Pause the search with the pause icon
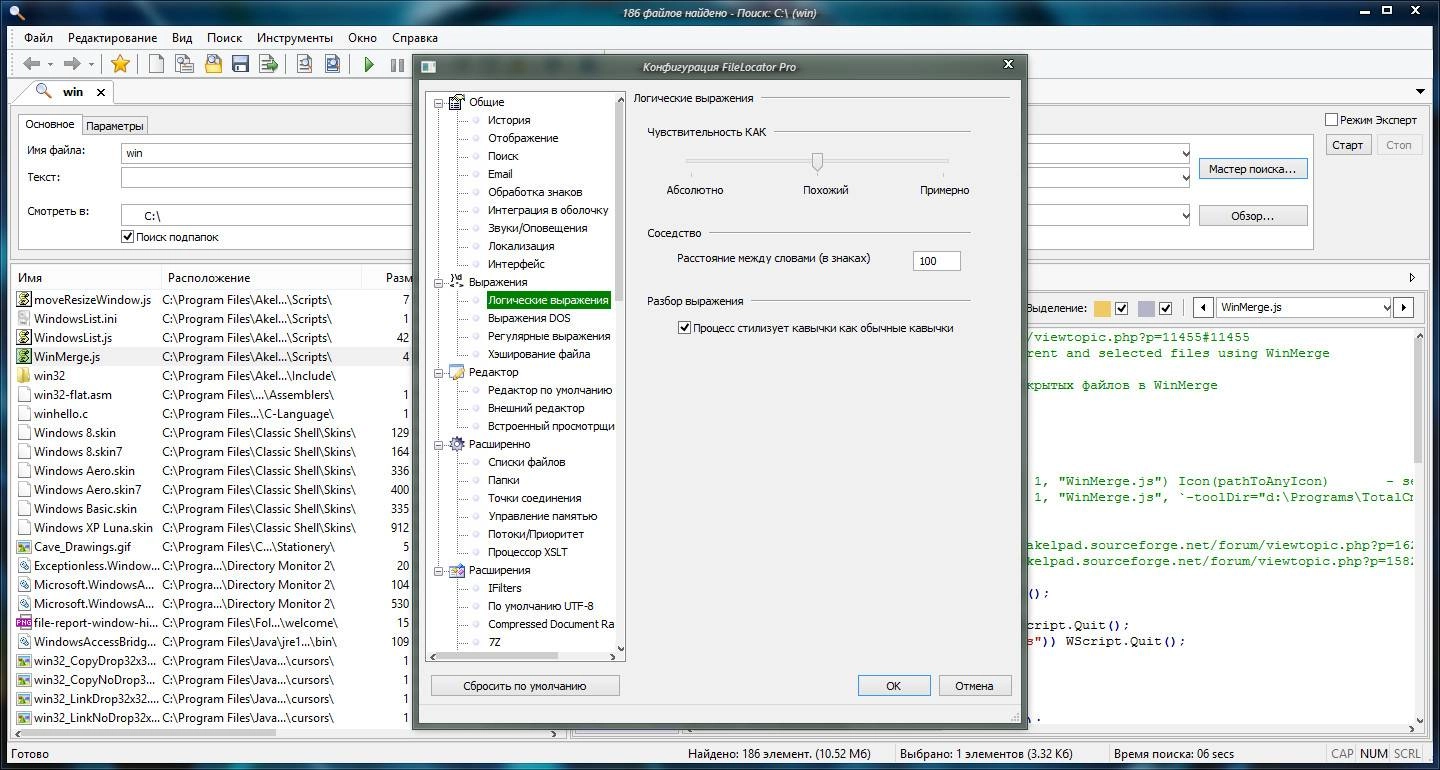This screenshot has height=770, width=1440. coord(397,64)
